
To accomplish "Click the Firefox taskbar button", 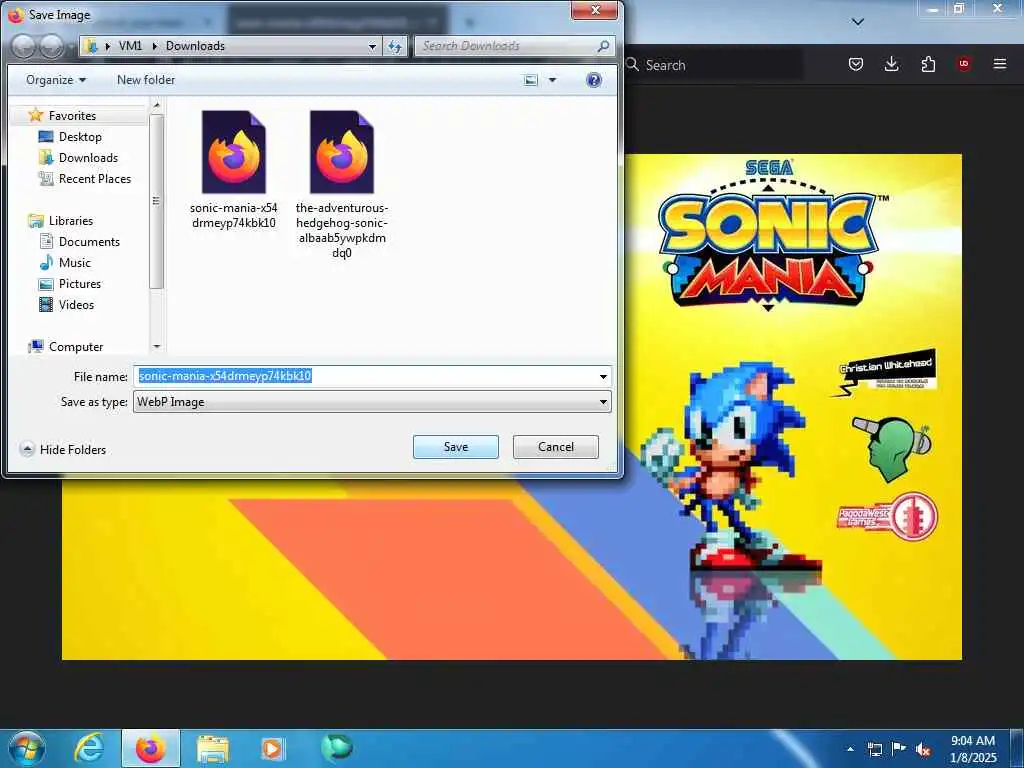I will (150, 748).
